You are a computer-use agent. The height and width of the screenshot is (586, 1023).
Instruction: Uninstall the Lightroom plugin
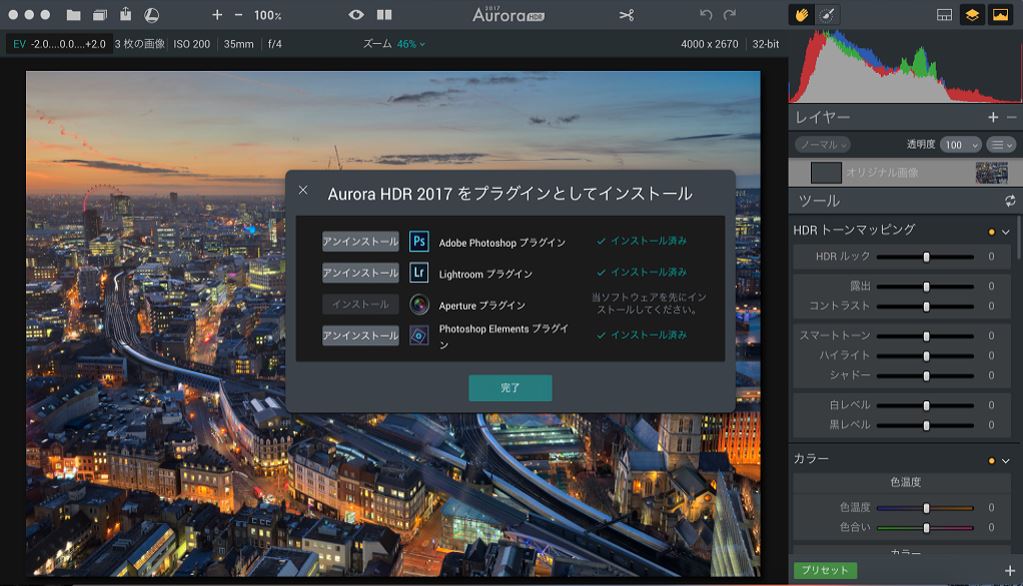[x=360, y=273]
